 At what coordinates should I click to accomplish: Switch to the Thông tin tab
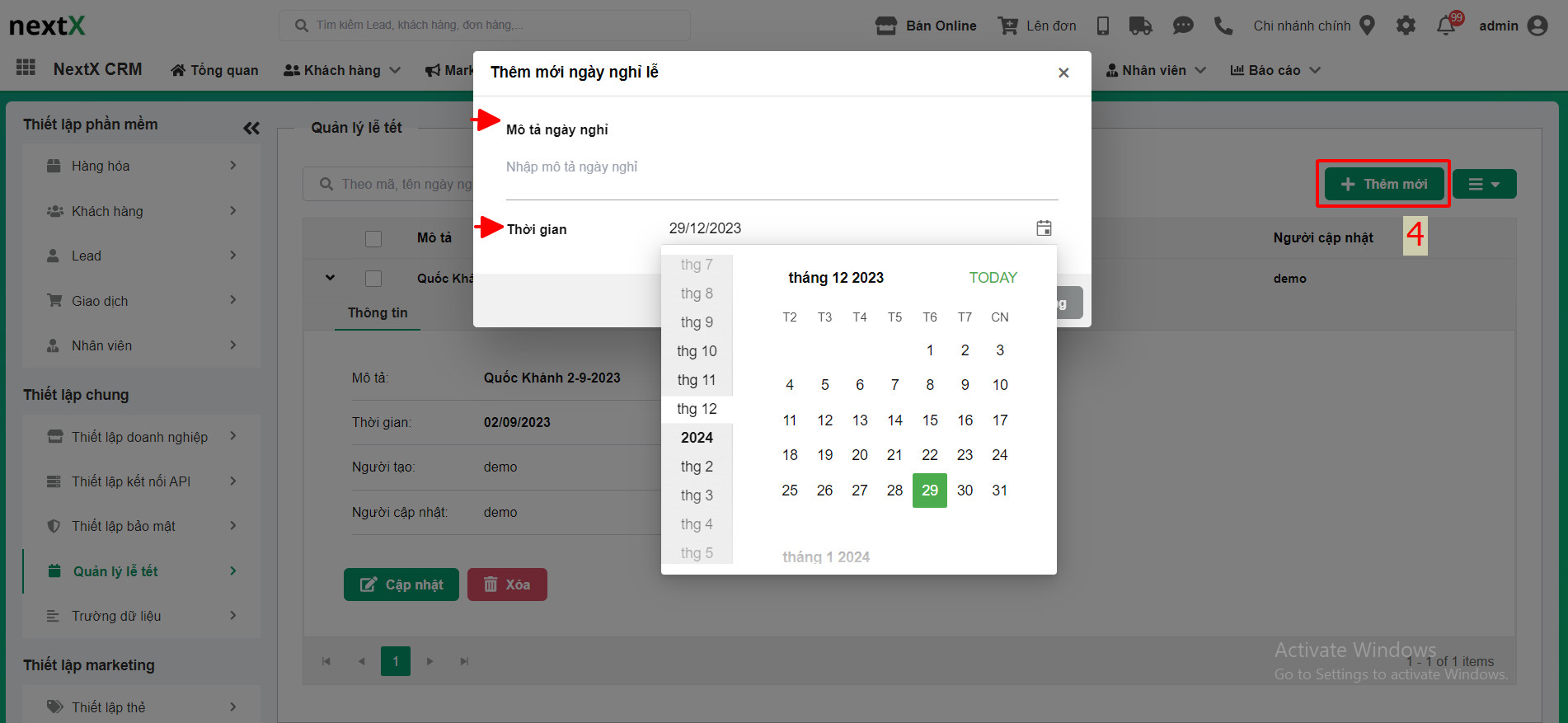(x=378, y=312)
